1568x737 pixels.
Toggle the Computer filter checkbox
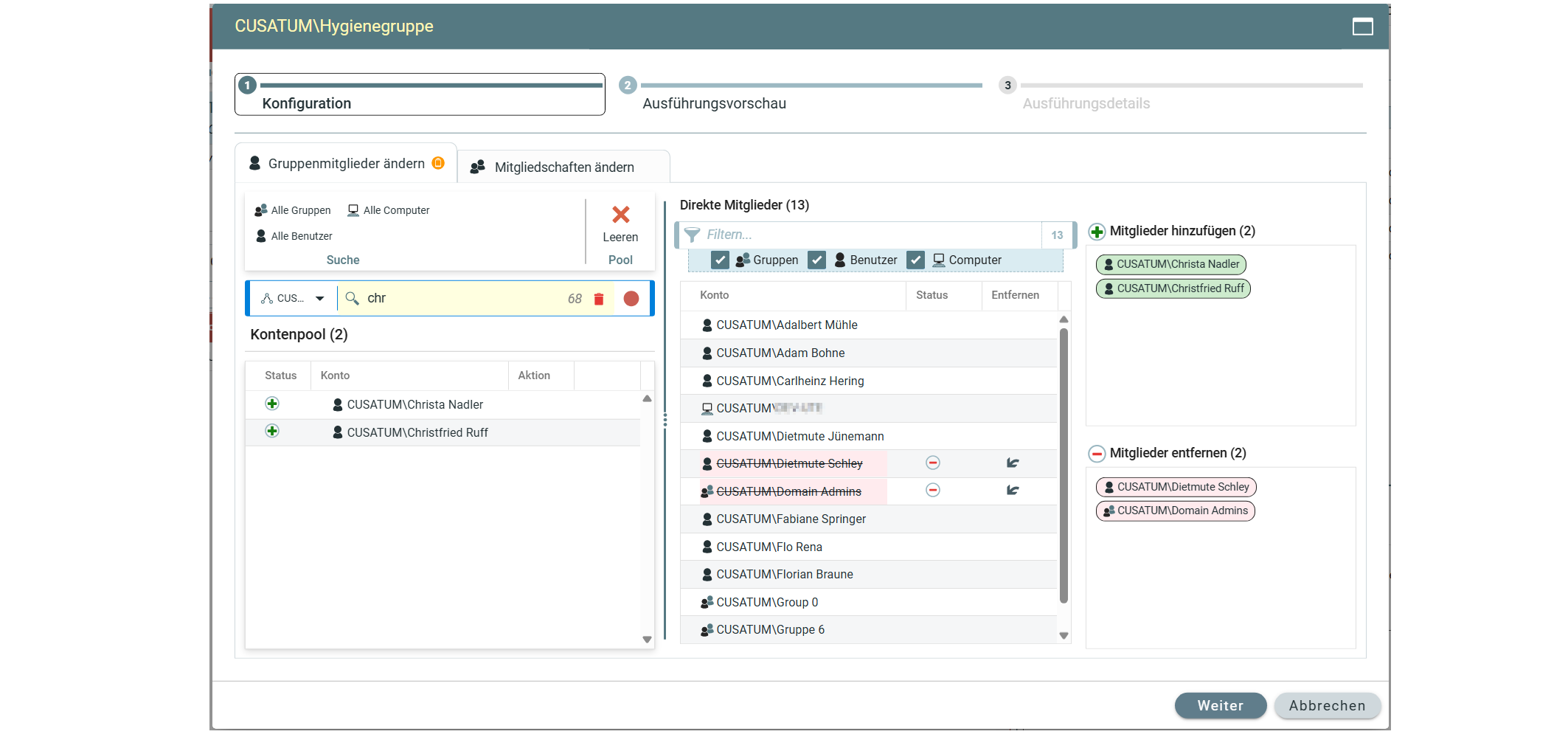(x=915, y=260)
